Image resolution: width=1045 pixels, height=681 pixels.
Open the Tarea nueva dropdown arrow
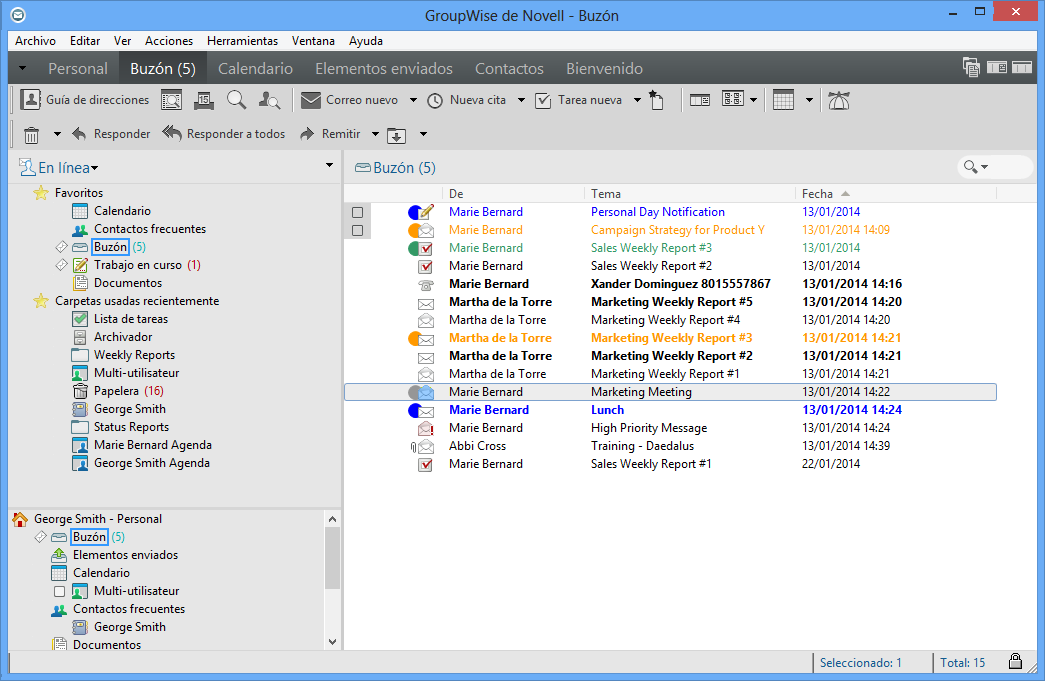637,101
